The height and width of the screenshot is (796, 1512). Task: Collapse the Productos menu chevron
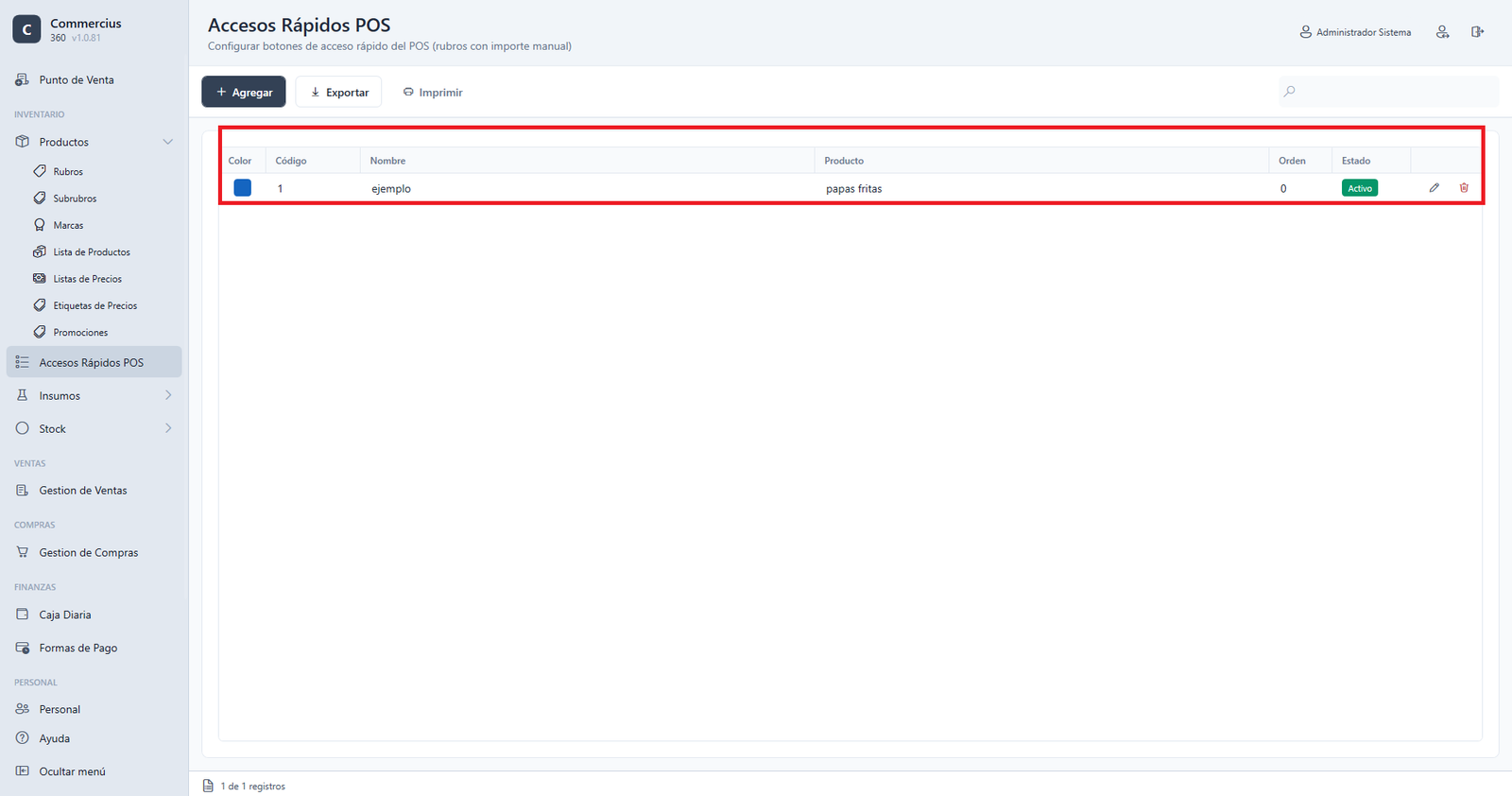168,142
